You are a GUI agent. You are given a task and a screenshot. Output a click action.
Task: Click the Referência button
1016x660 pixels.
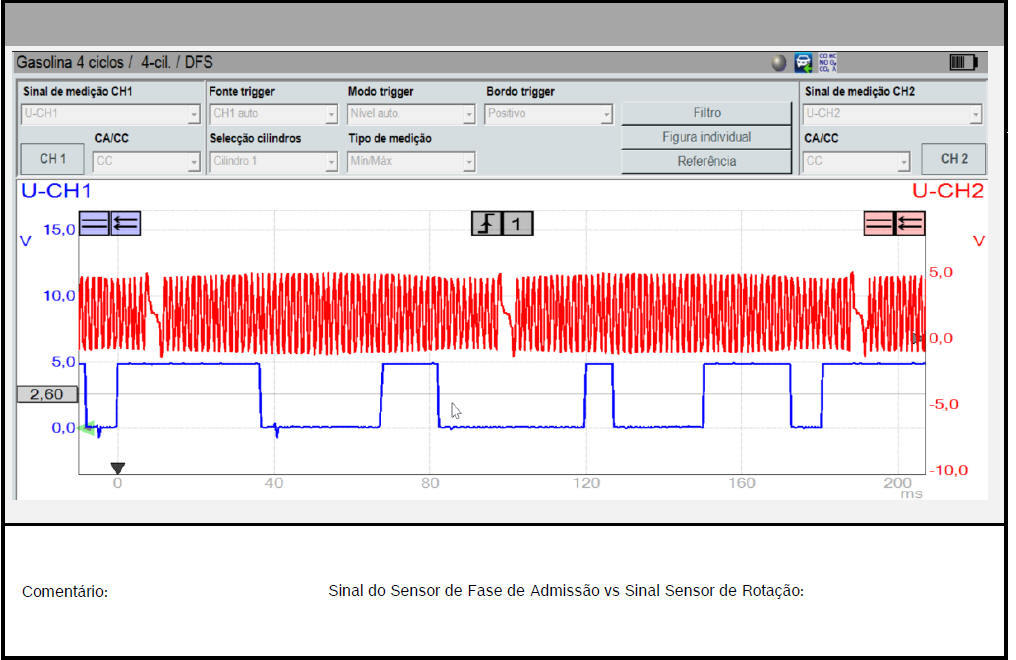click(706, 161)
